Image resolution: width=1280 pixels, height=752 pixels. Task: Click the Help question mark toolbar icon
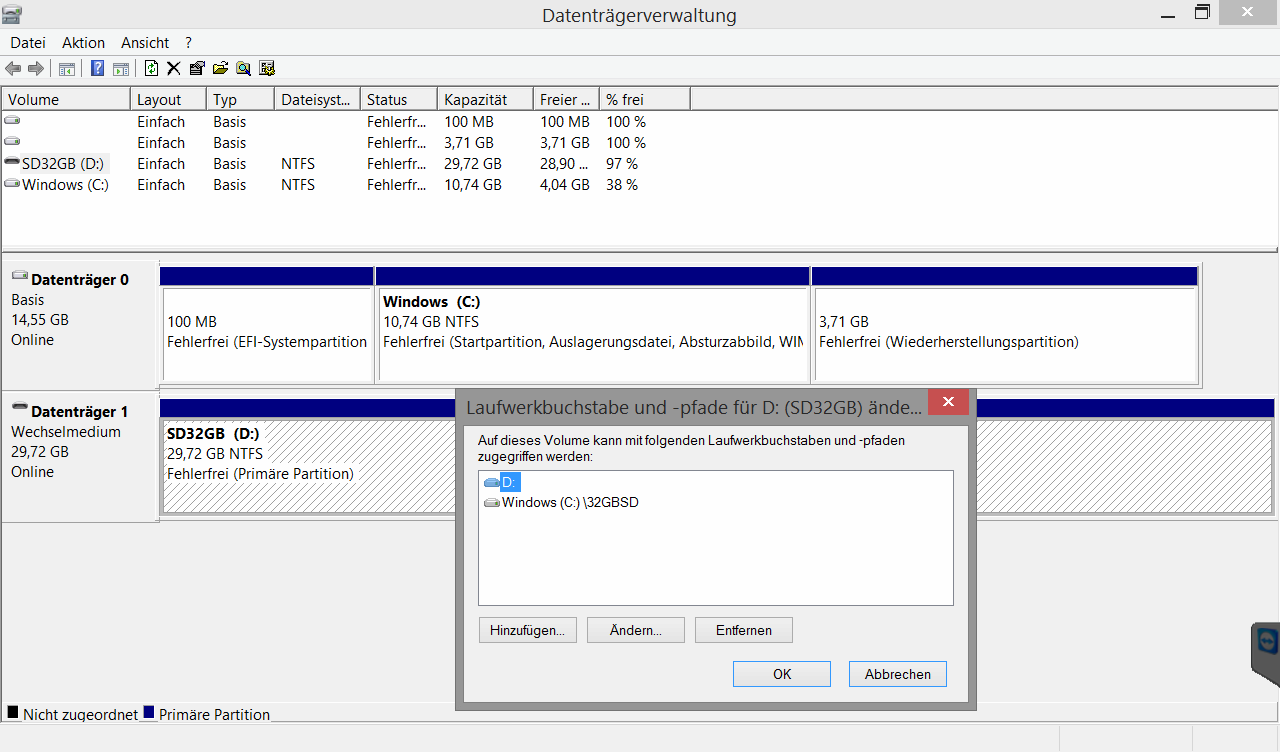pyautogui.click(x=97, y=68)
